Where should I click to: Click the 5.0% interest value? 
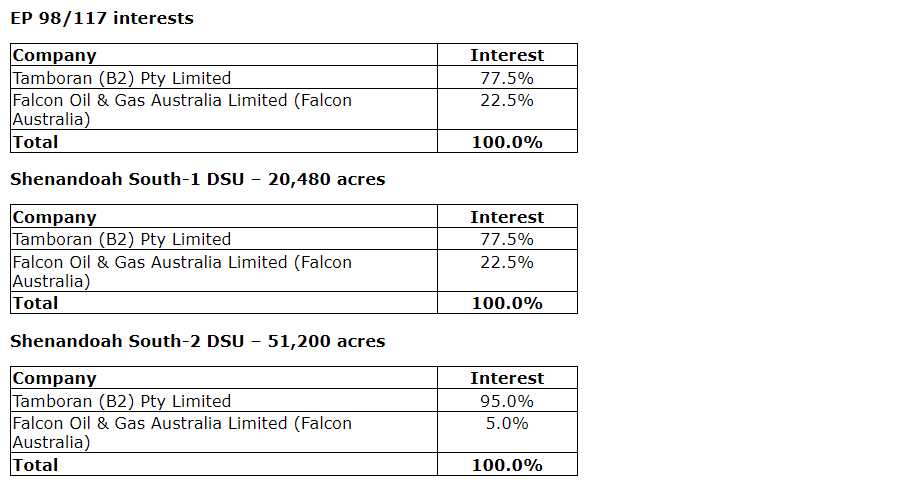tap(507, 423)
